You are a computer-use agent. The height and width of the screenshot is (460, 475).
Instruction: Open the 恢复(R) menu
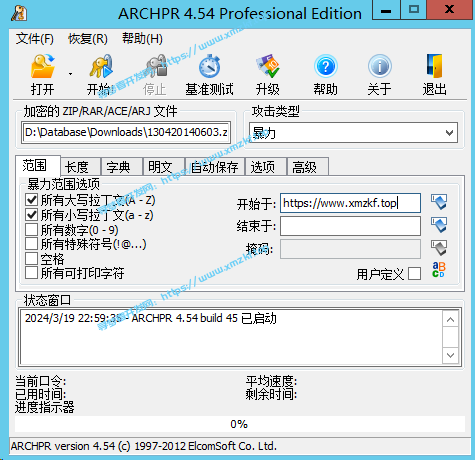point(88,39)
